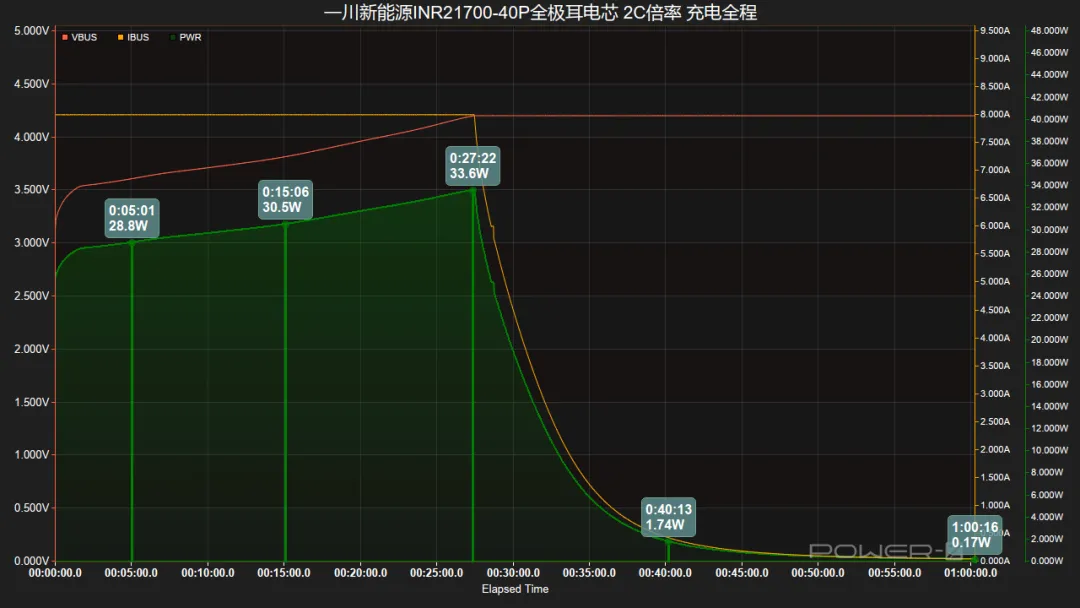Select the 20.000W power axis label

coord(1050,339)
